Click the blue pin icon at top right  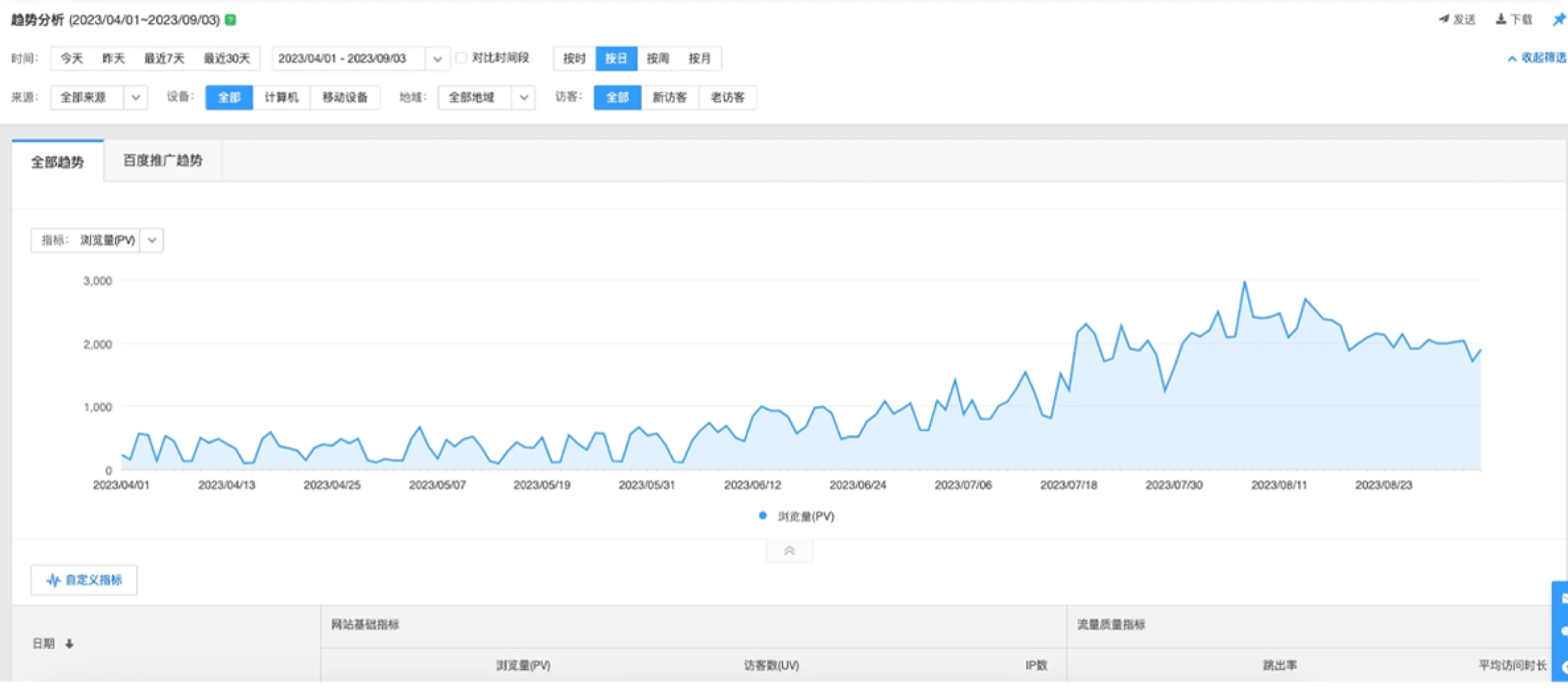pos(1559,19)
